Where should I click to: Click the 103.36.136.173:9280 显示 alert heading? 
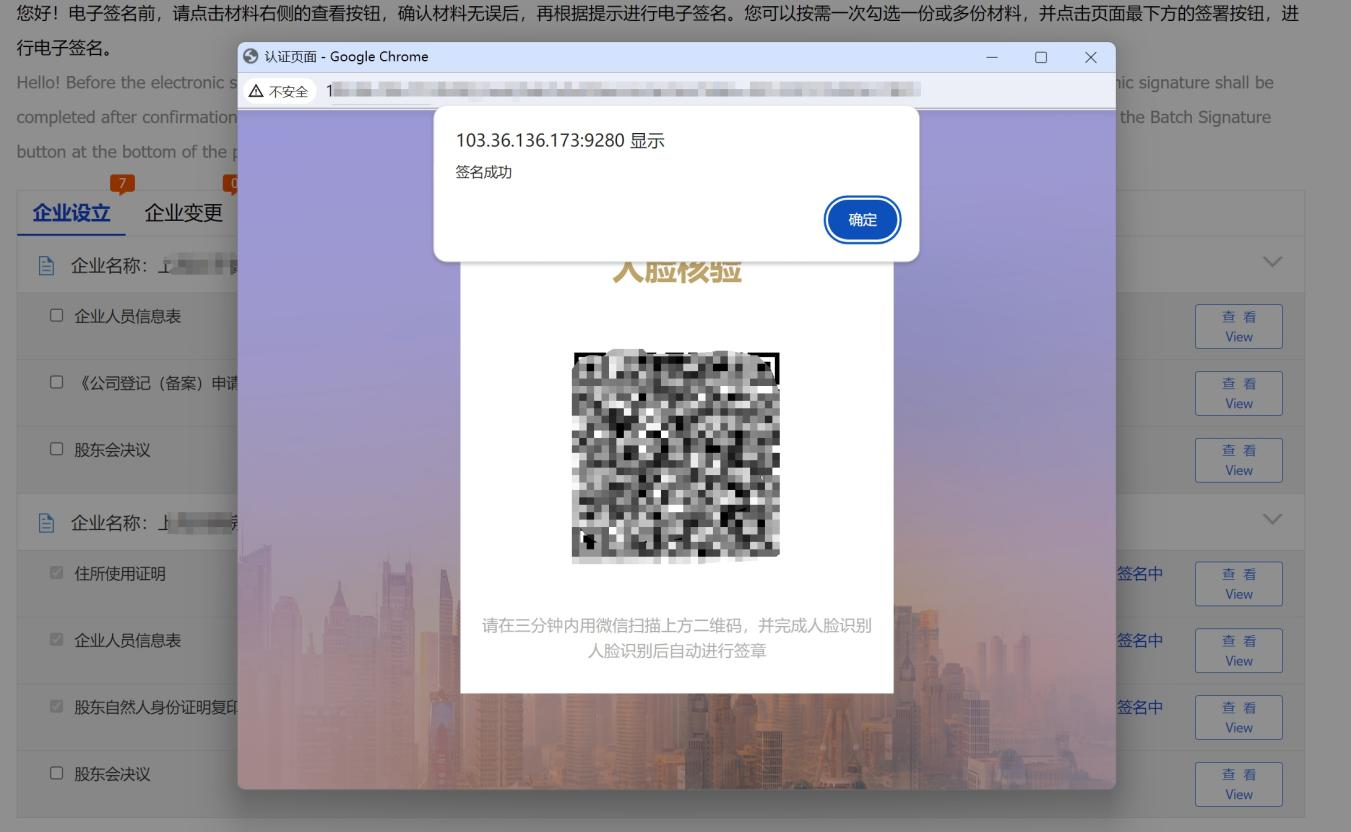pyautogui.click(x=559, y=141)
